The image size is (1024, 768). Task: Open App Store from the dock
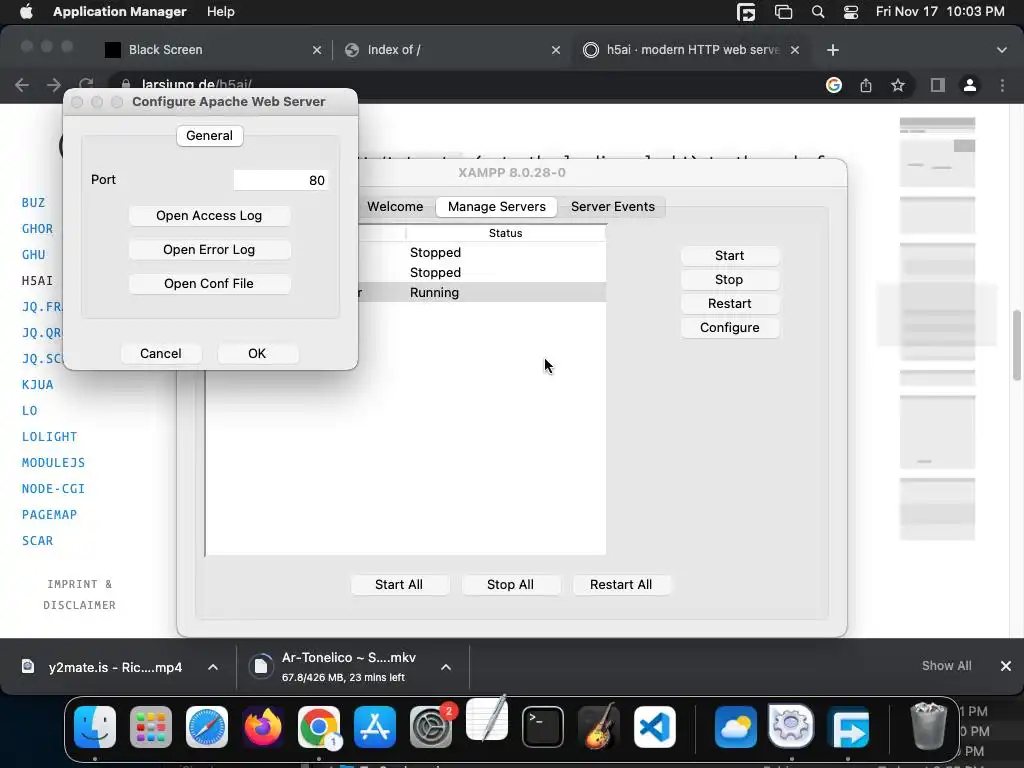pos(375,727)
